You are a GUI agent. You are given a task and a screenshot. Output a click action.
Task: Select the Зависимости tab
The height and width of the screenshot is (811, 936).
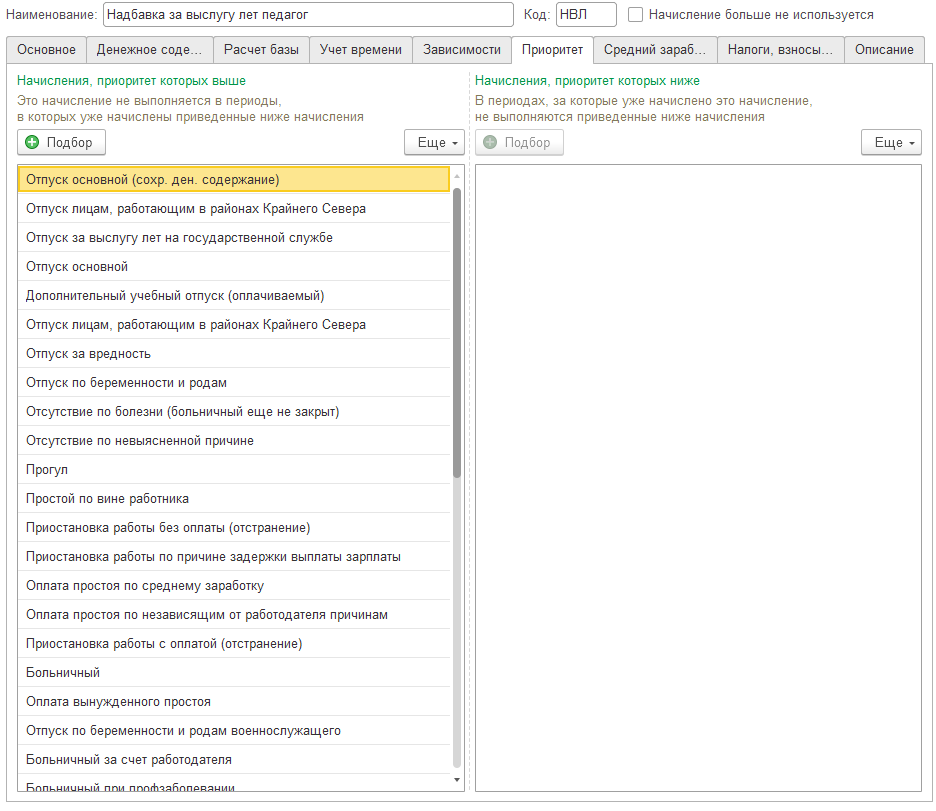462,50
